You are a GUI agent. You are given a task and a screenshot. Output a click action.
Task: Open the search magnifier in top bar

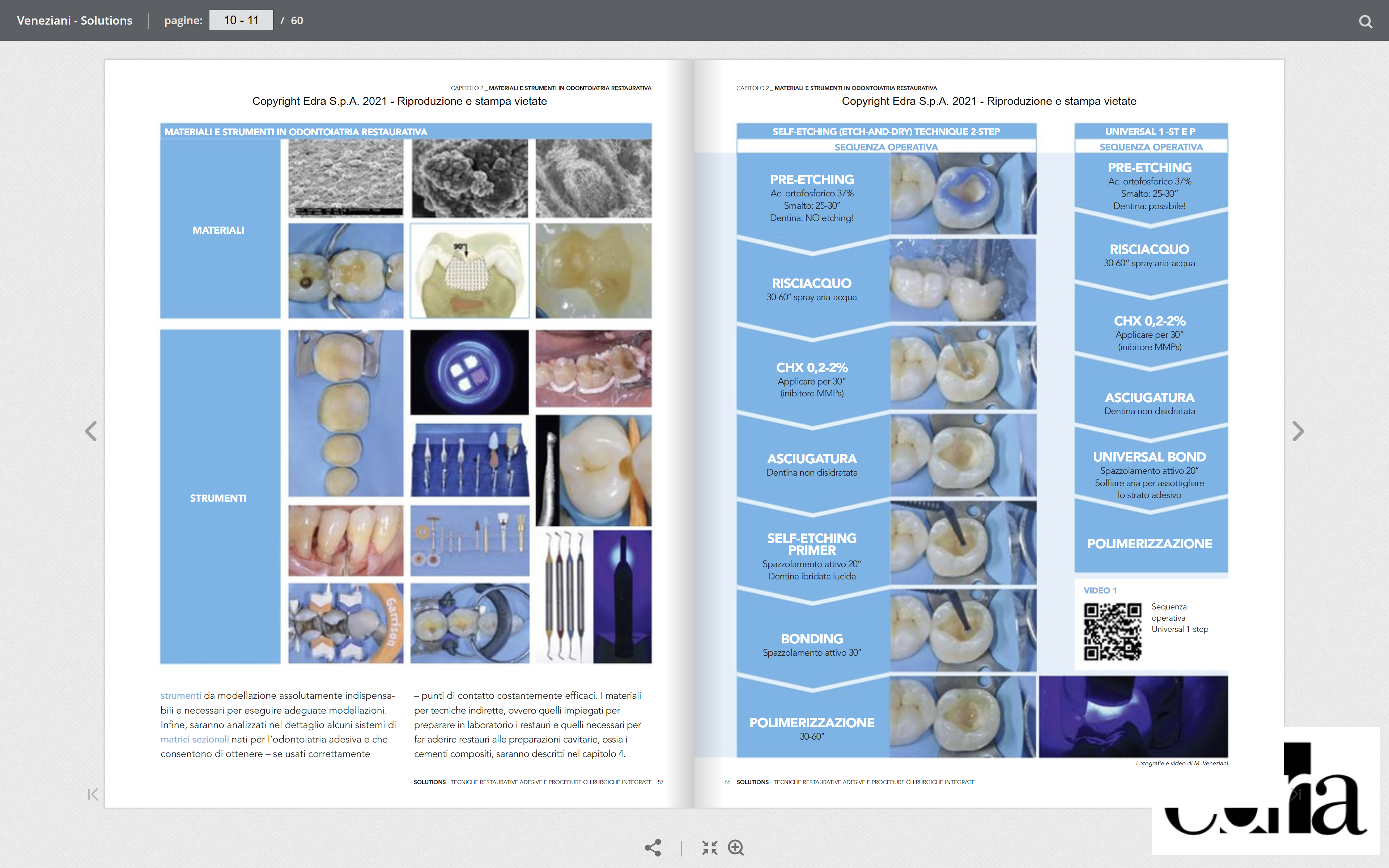(1365, 21)
